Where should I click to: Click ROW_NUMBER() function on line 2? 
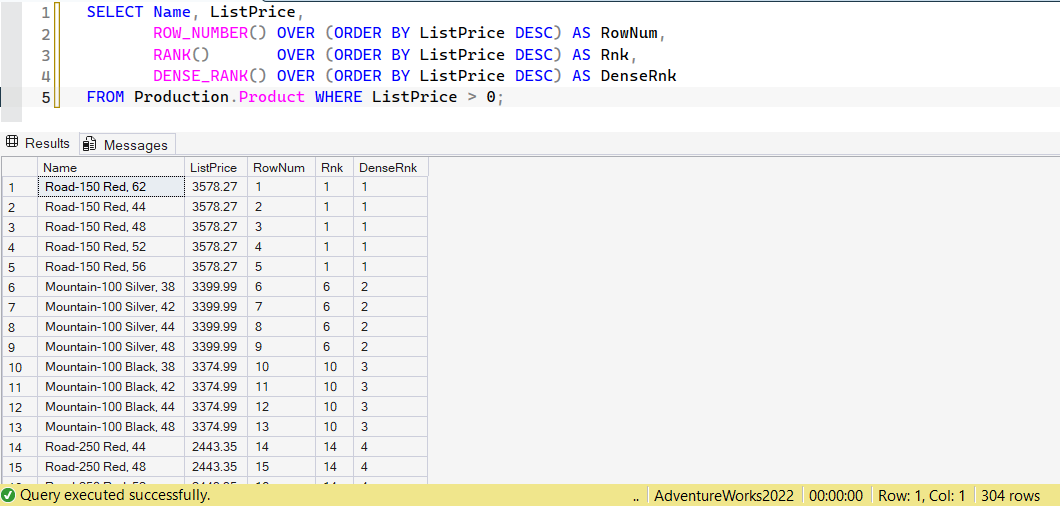(212, 33)
